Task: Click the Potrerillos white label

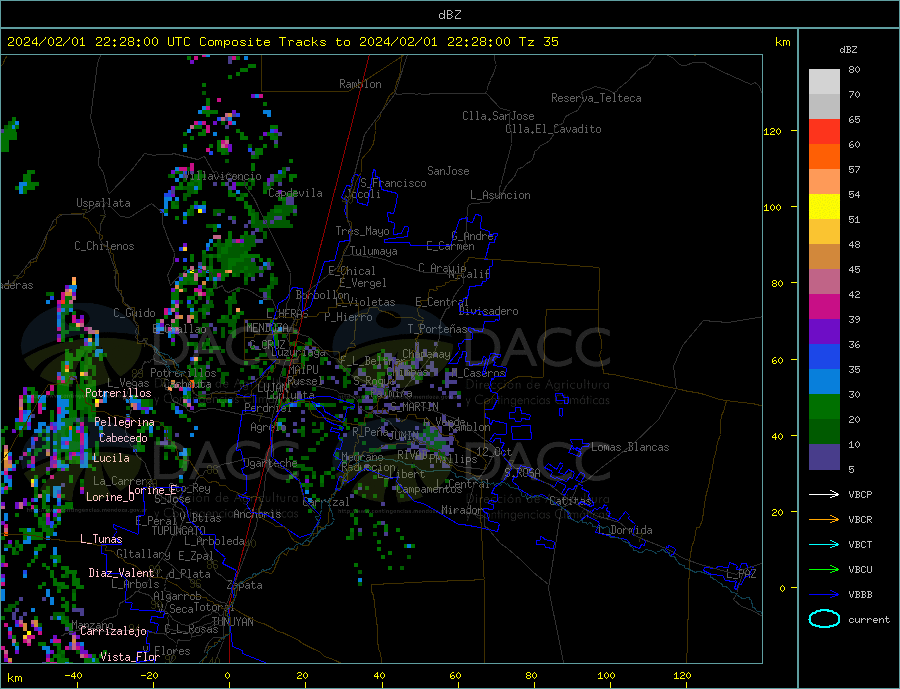Action: (118, 393)
